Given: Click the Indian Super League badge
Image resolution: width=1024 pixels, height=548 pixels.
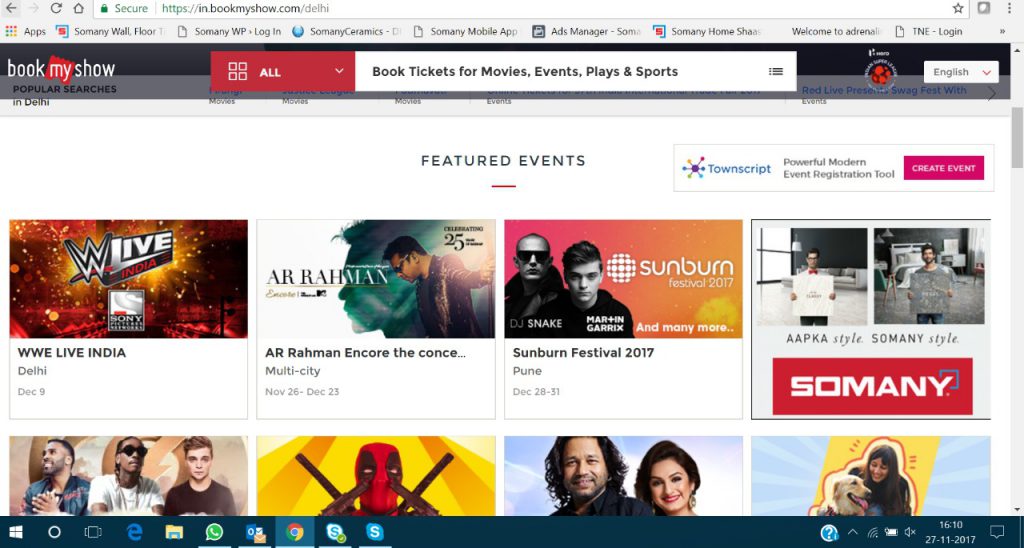Looking at the screenshot, I should (x=880, y=69).
